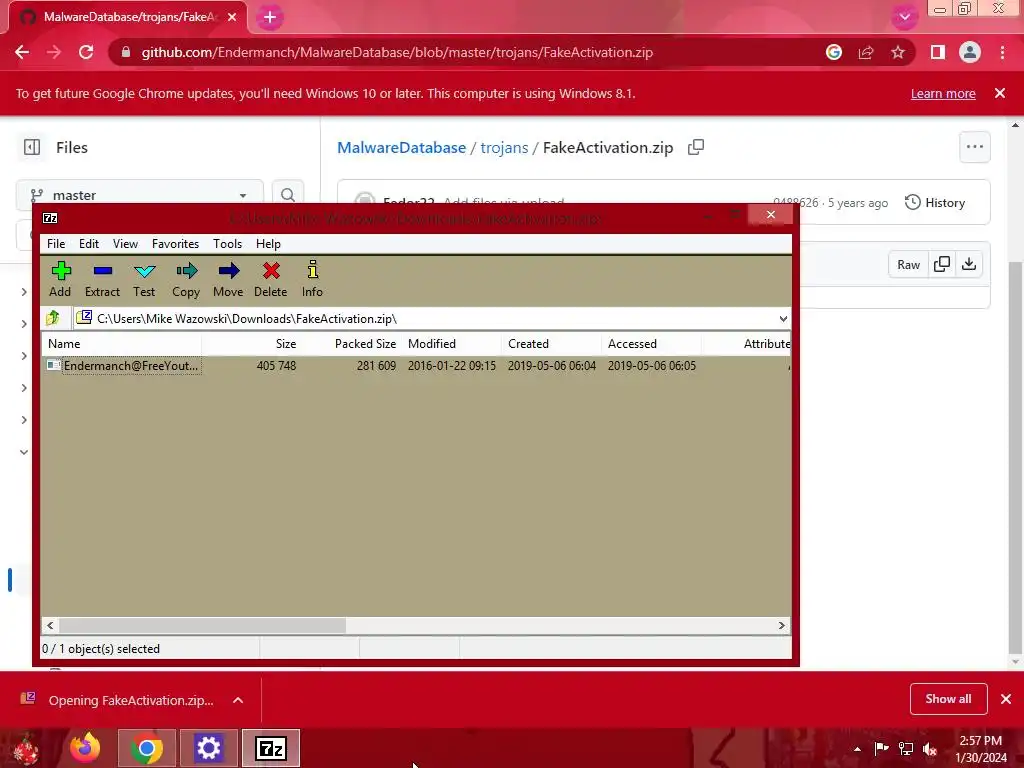Viewport: 1024px width, 768px height.
Task: Click the Add button in 7-Zip toolbar
Action: pos(60,280)
